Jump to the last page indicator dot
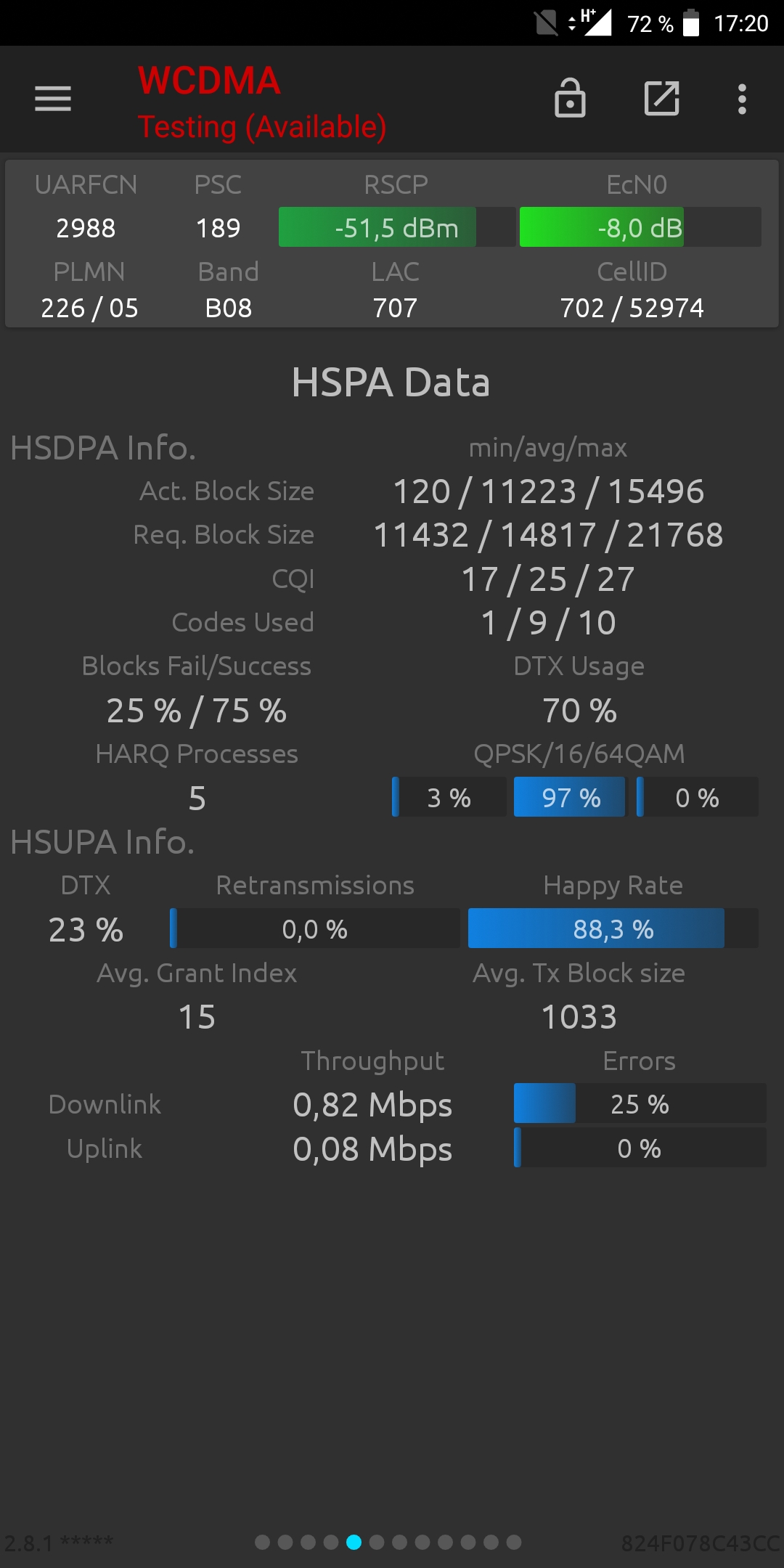 pyautogui.click(x=514, y=1542)
